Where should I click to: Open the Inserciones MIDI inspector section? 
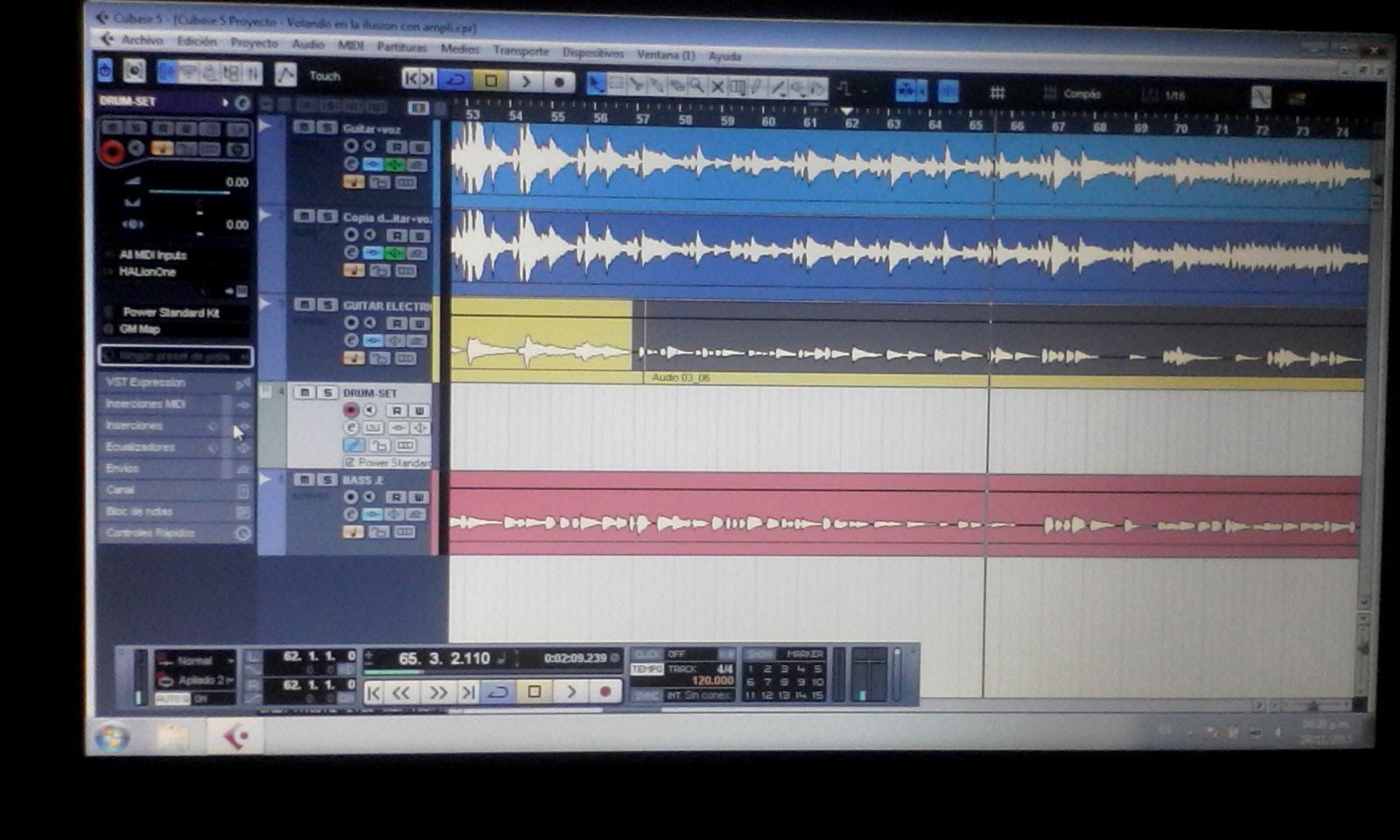[176, 404]
